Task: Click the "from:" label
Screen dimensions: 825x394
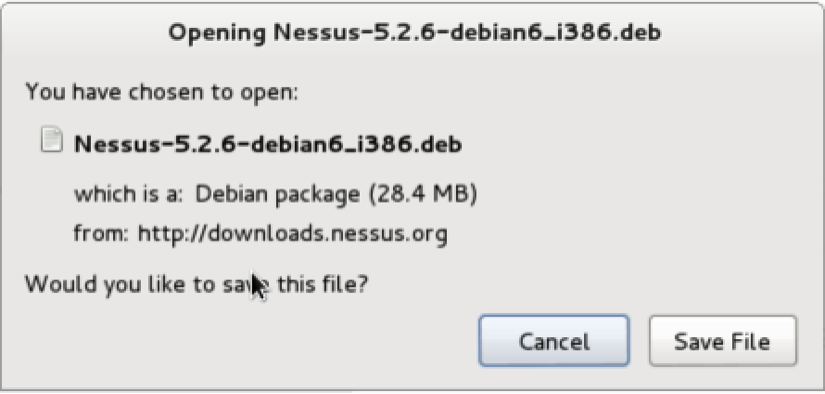Action: (101, 233)
